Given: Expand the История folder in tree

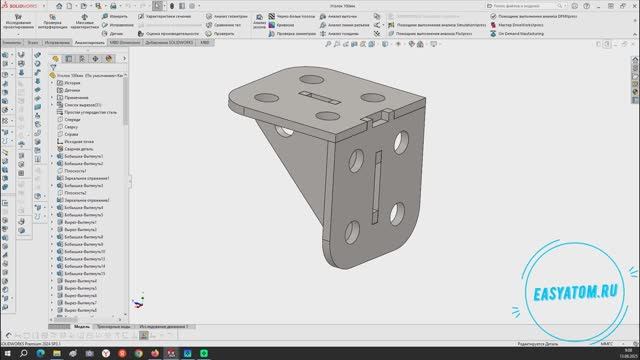Looking at the screenshot, I should pyautogui.click(x=52, y=83).
